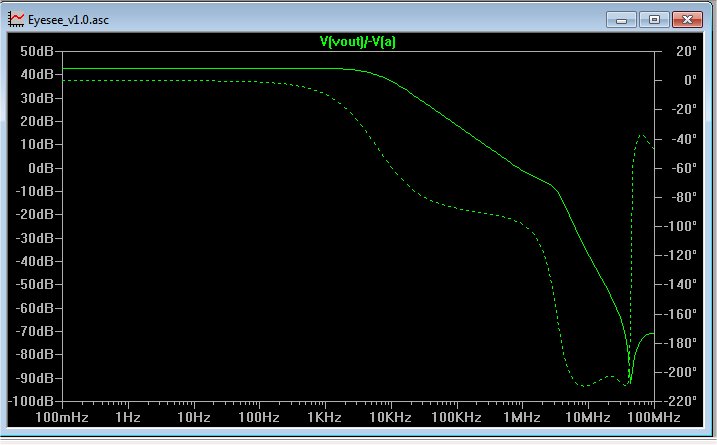Click the -20dB left axis label
The width and height of the screenshot is (717, 445).
click(x=35, y=214)
